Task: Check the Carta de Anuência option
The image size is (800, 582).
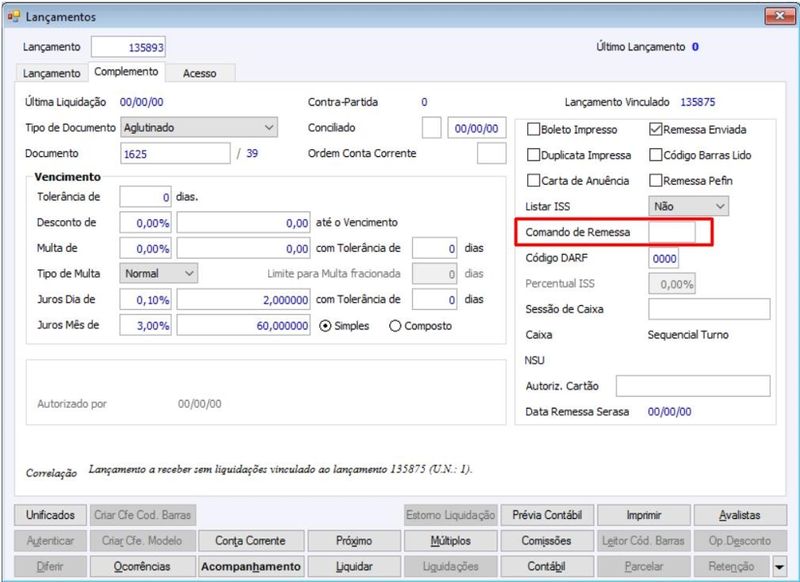Action: coord(533,180)
